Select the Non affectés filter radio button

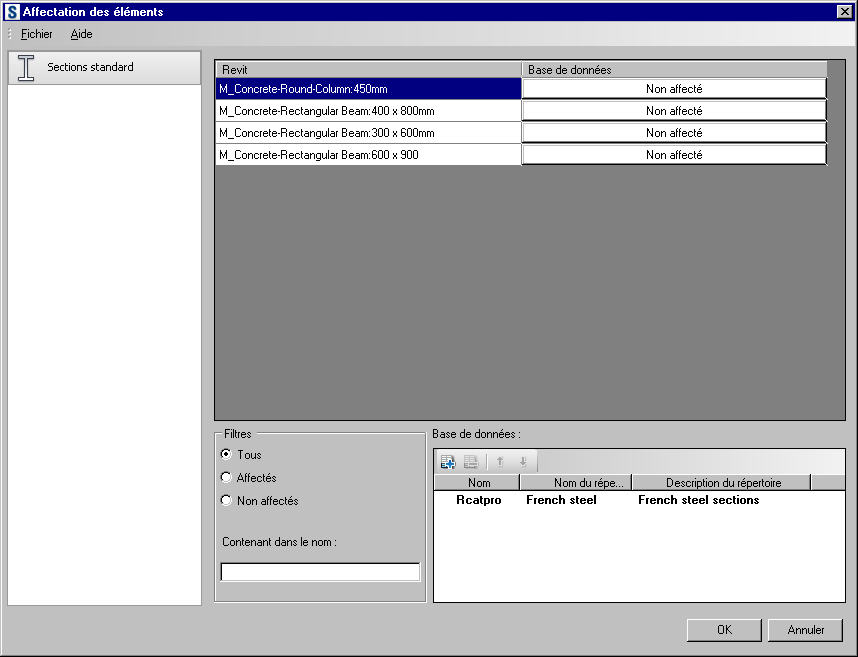(226, 500)
